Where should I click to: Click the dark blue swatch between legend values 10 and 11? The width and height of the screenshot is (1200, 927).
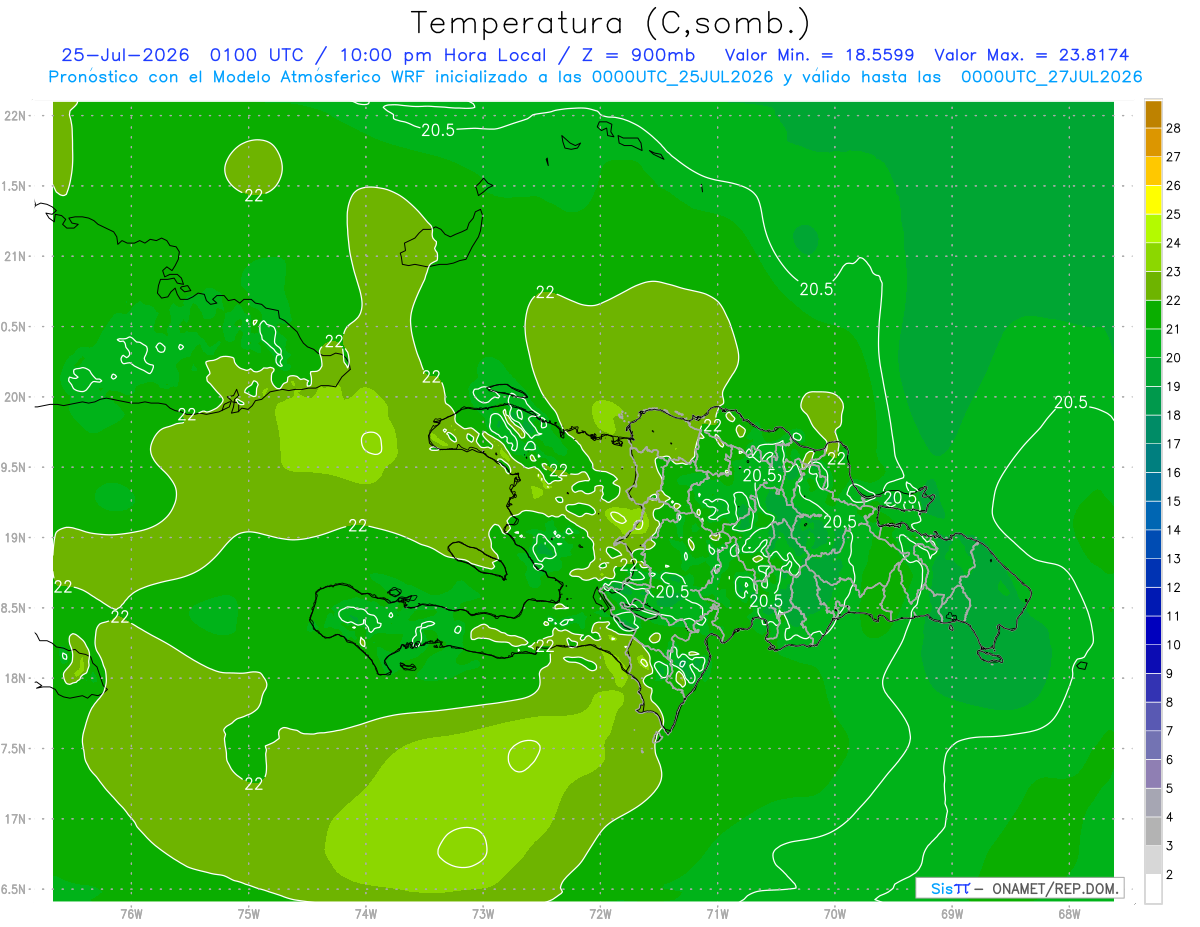tap(1153, 630)
